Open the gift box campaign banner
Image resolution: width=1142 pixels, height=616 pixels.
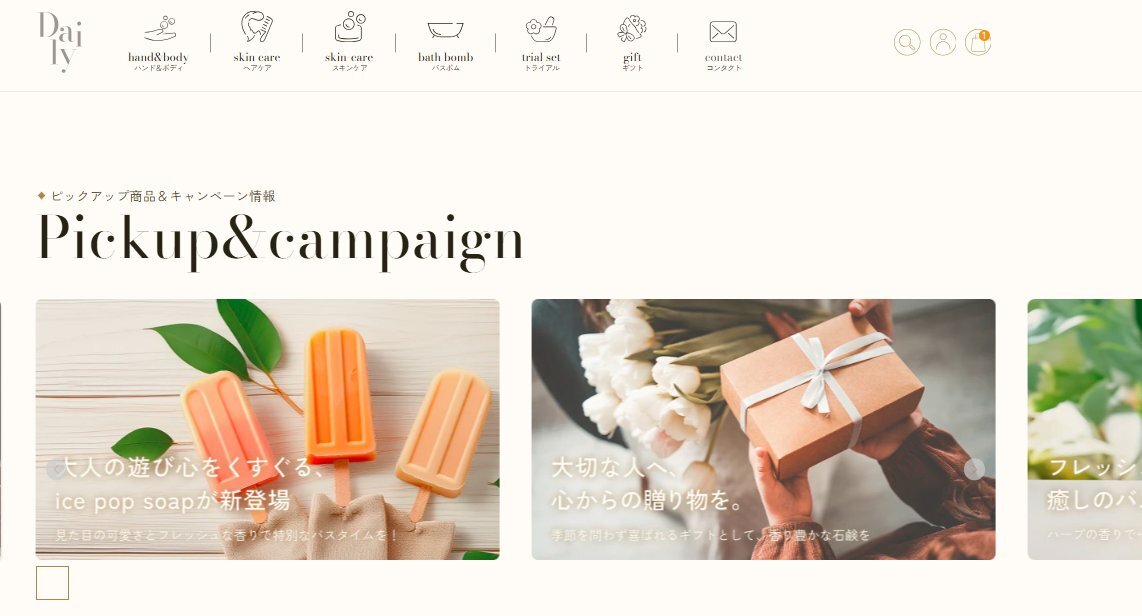pos(763,429)
